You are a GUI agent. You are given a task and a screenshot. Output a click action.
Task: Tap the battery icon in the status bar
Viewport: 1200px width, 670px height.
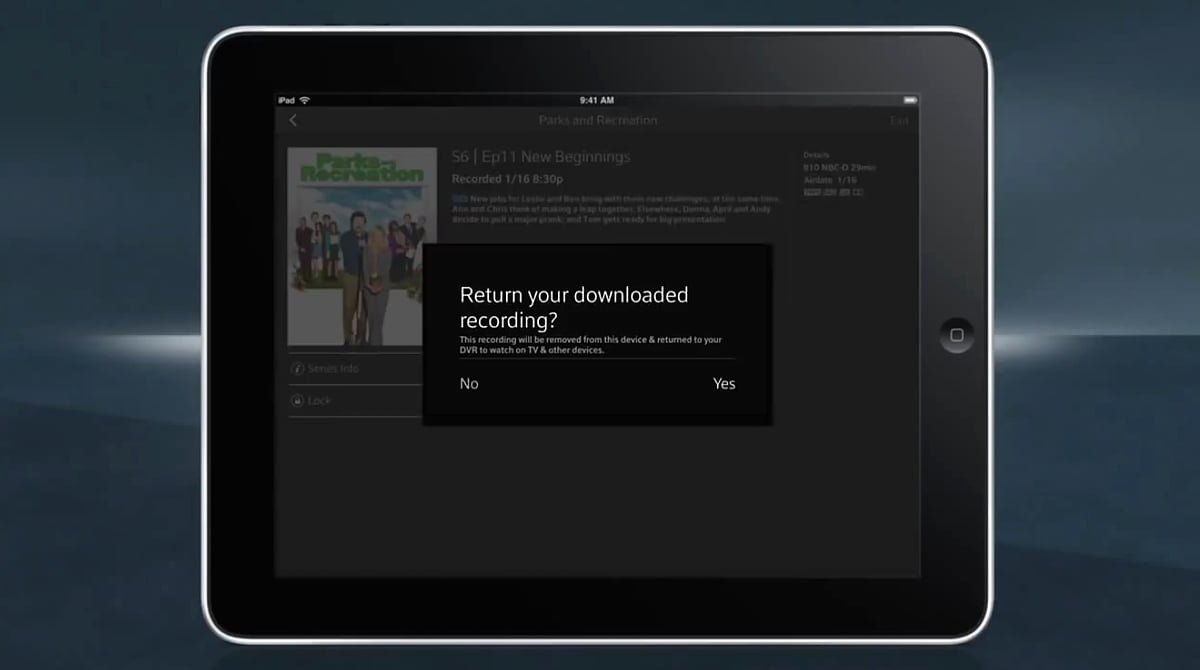click(911, 100)
